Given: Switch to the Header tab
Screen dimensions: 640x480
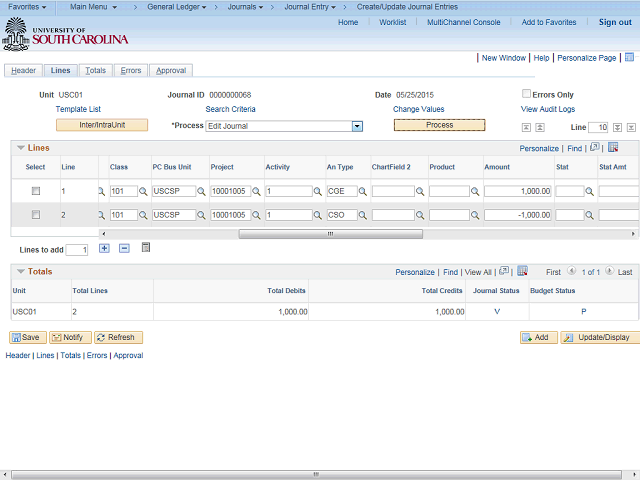Looking at the screenshot, I should tap(23, 71).
